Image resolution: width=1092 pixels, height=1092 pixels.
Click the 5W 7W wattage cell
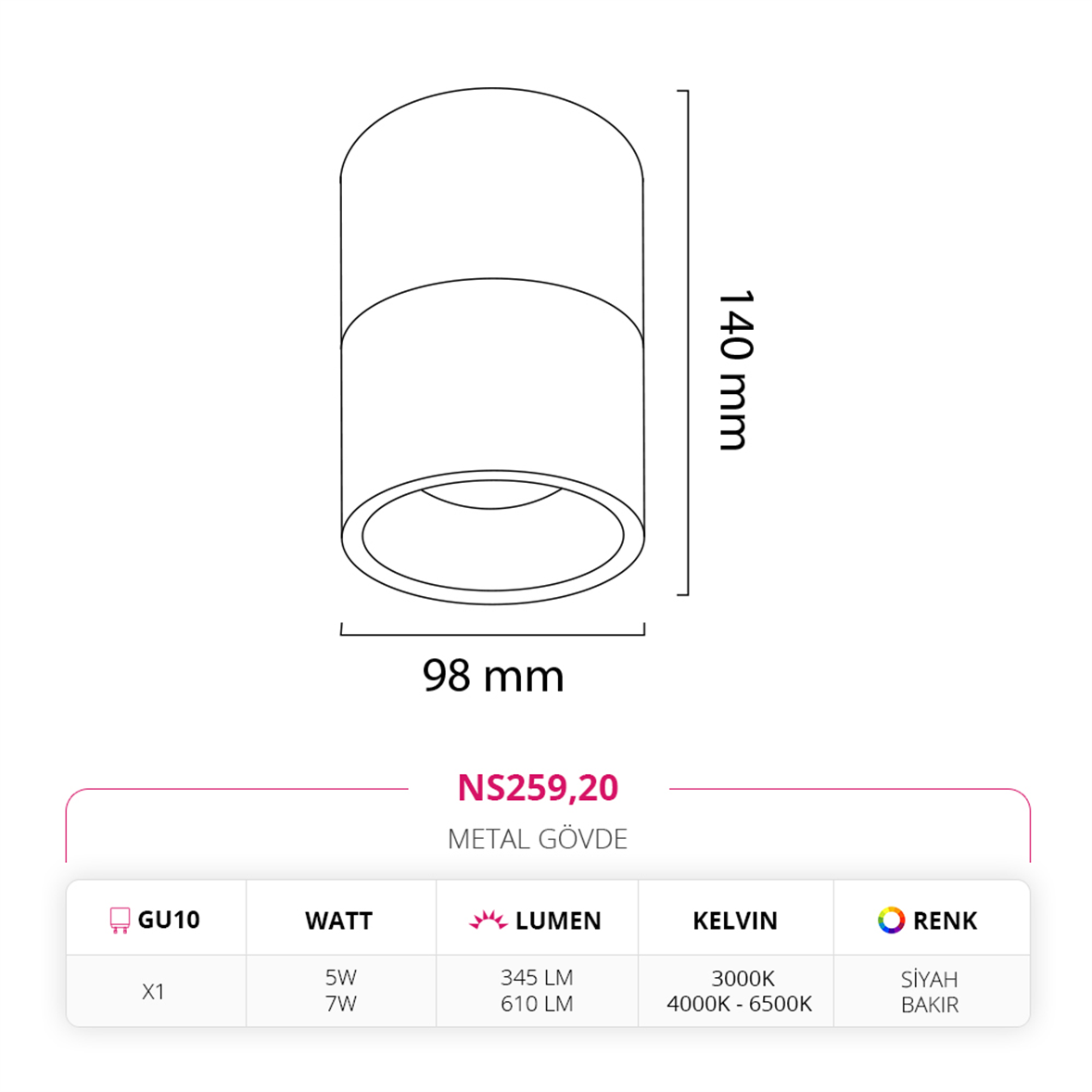(340, 990)
